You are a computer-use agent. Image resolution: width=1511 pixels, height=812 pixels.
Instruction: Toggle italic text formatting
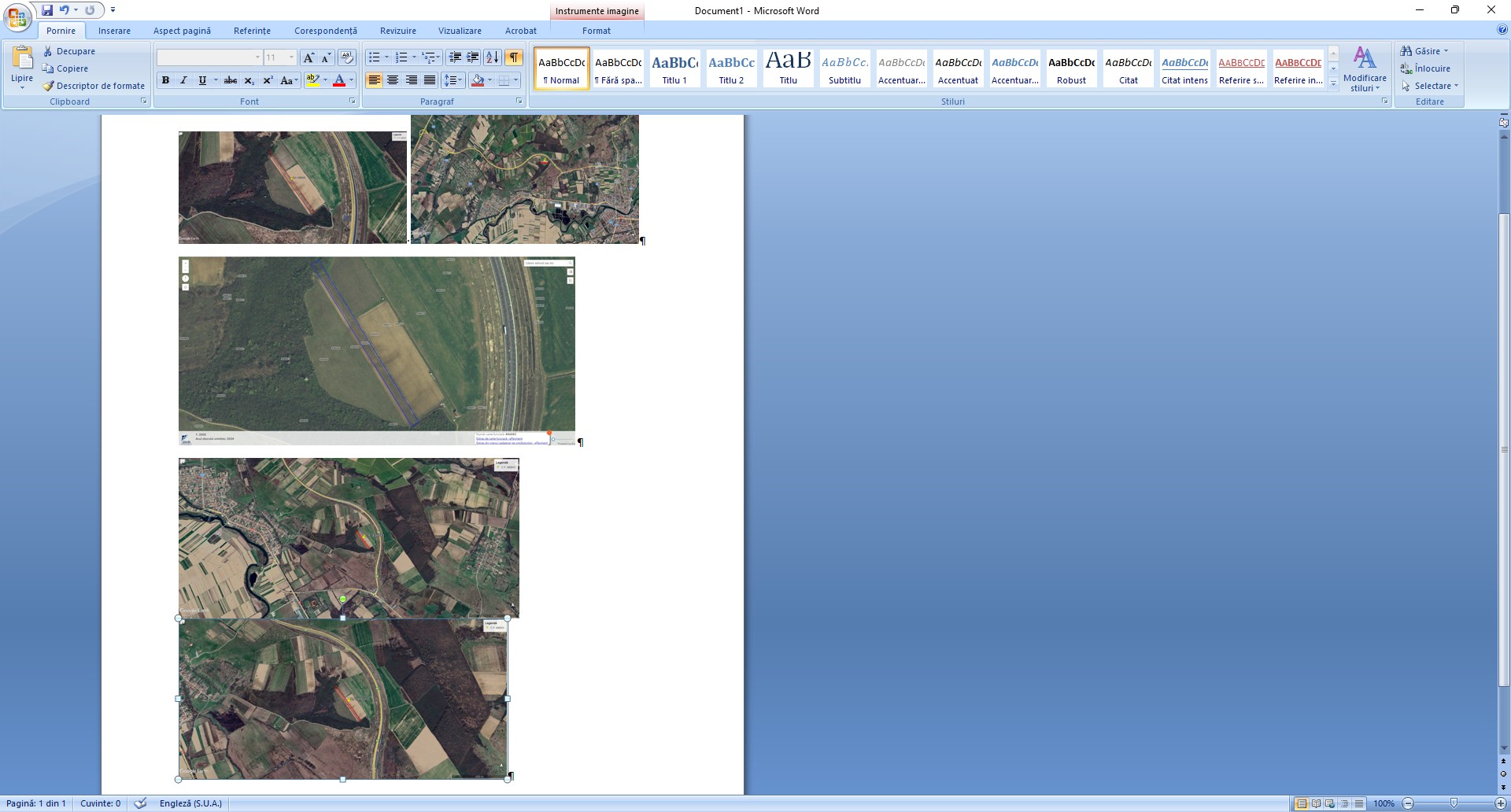183,80
